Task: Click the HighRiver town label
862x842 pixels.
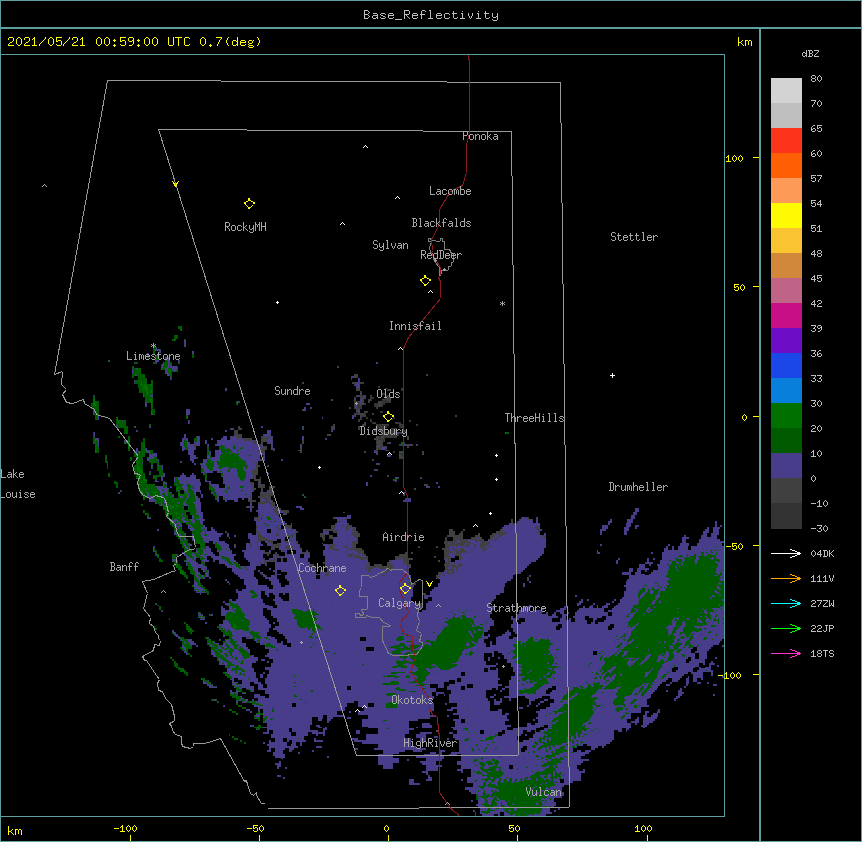Action: (x=430, y=743)
